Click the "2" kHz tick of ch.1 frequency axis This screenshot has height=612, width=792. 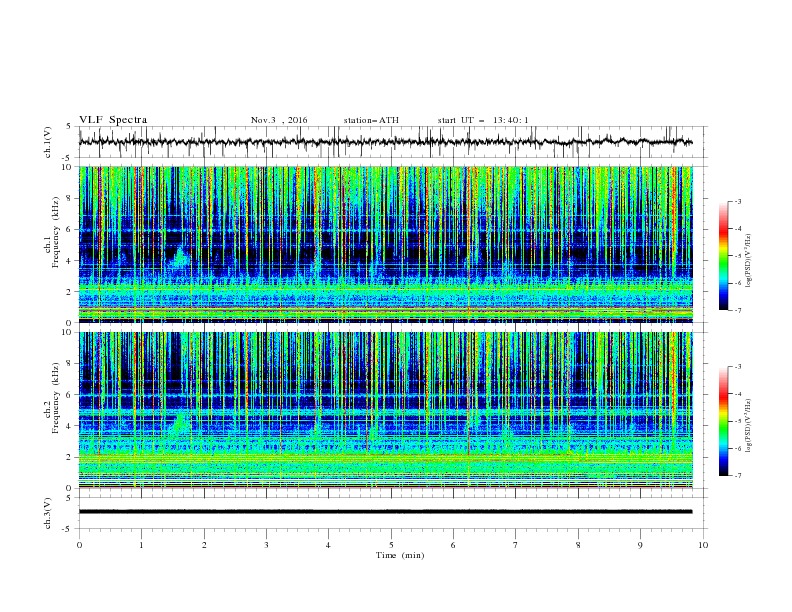(x=69, y=292)
